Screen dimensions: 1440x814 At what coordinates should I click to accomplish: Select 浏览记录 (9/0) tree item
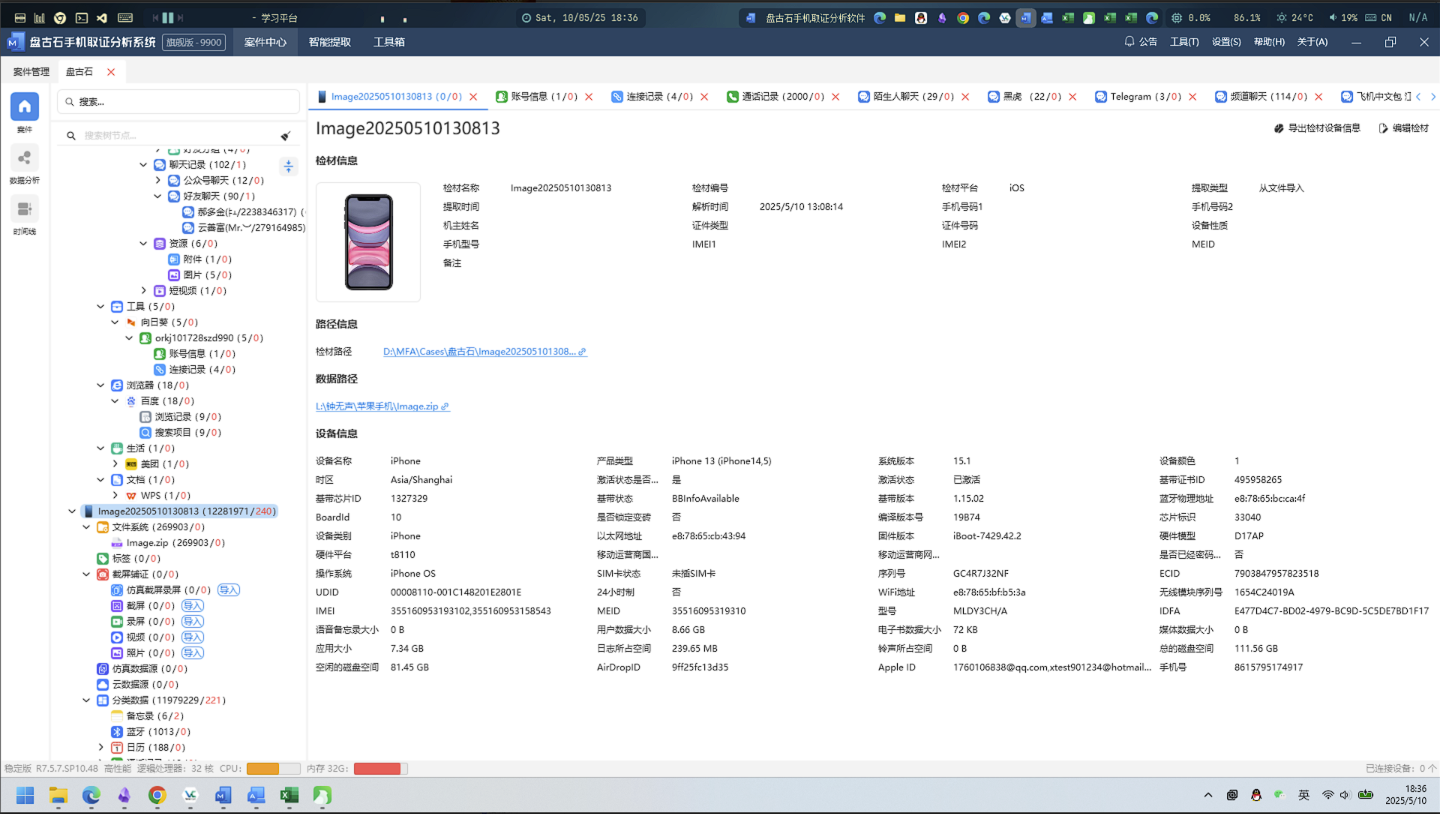point(181,417)
